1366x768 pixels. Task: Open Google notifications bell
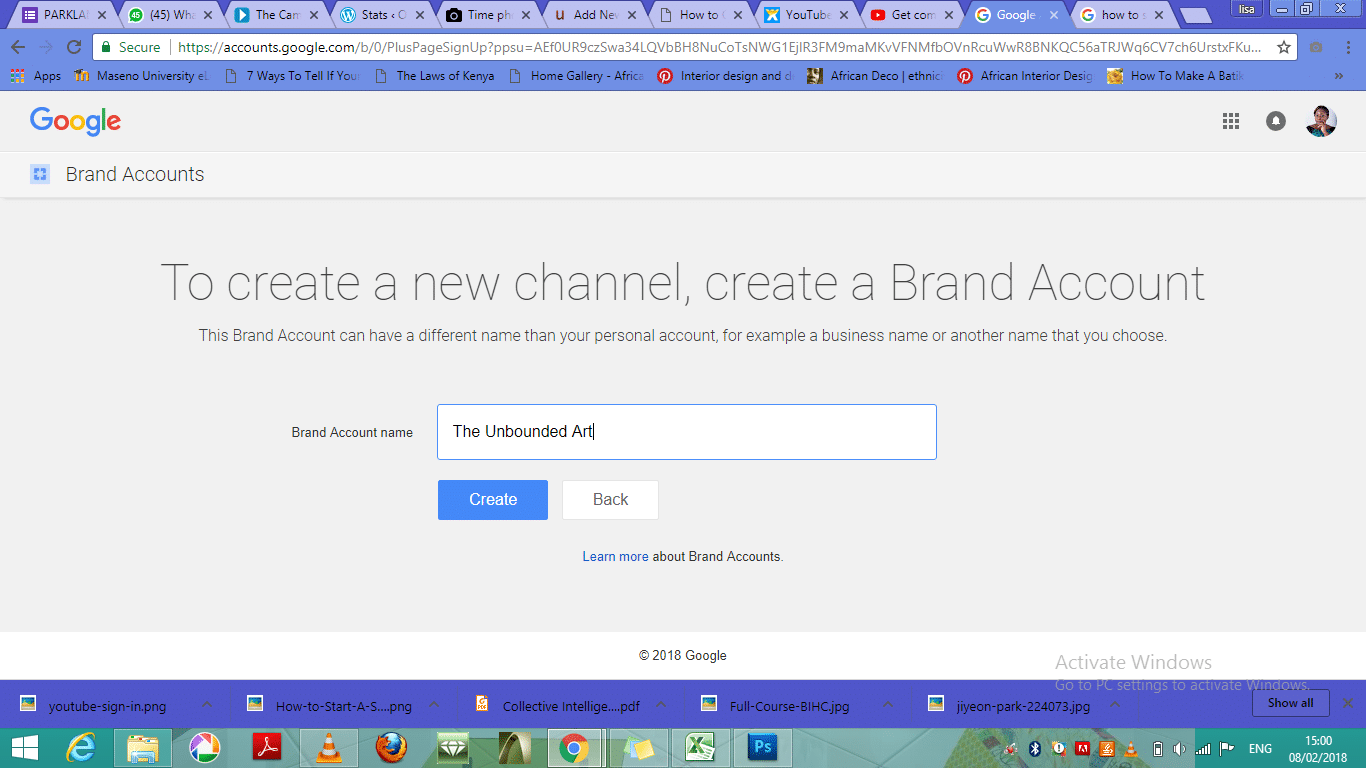[x=1276, y=121]
